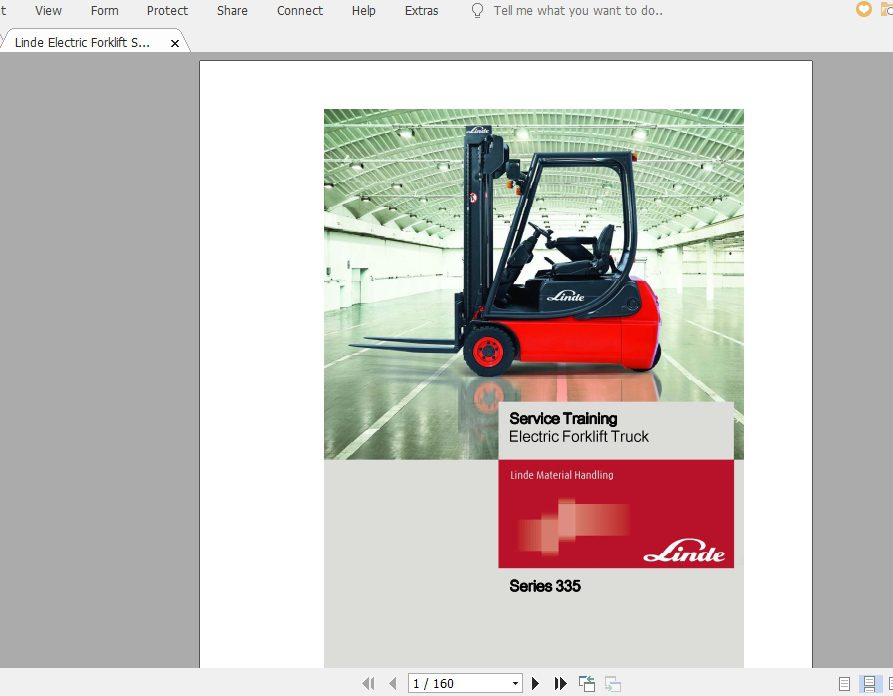Open the Form menu
This screenshot has width=893, height=696.
pyautogui.click(x=104, y=11)
